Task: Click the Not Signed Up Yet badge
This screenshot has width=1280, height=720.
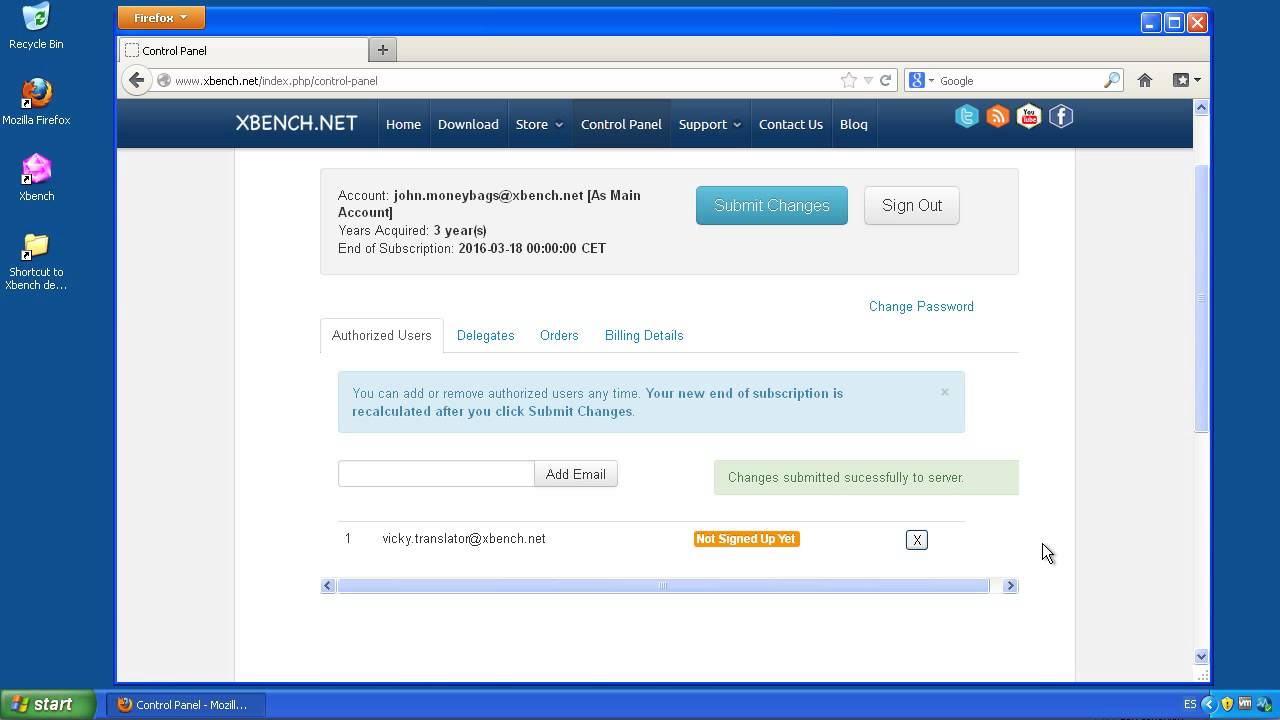Action: 746,539
